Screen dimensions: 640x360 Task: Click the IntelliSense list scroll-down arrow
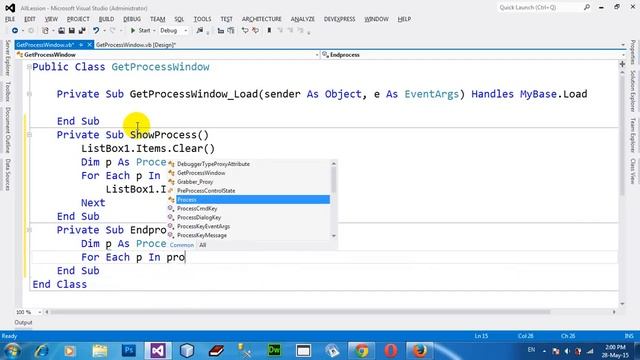[x=334, y=236]
